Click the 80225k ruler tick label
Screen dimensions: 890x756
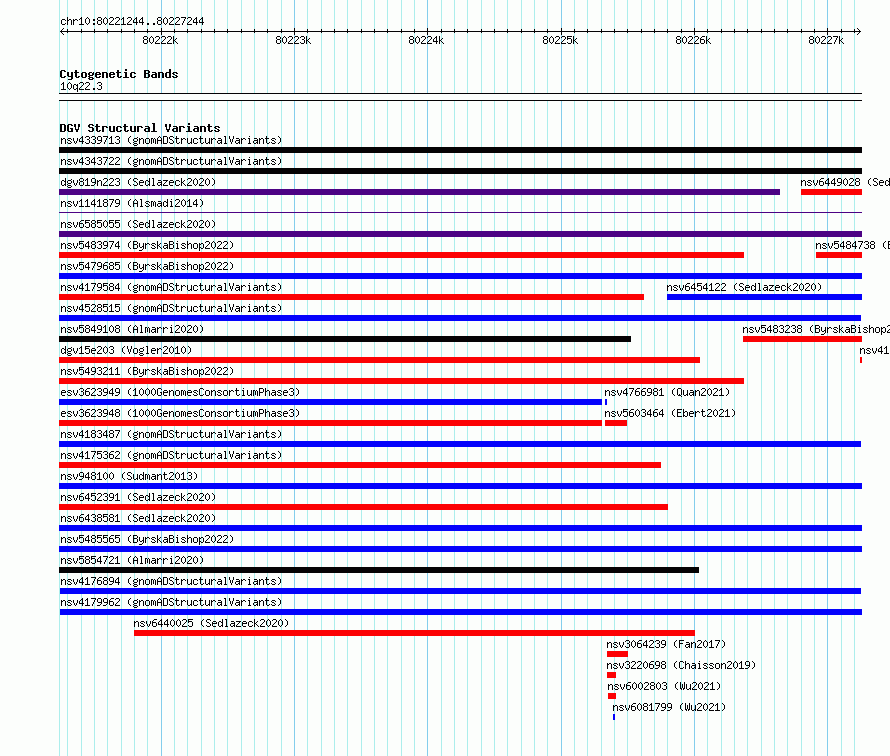560,40
